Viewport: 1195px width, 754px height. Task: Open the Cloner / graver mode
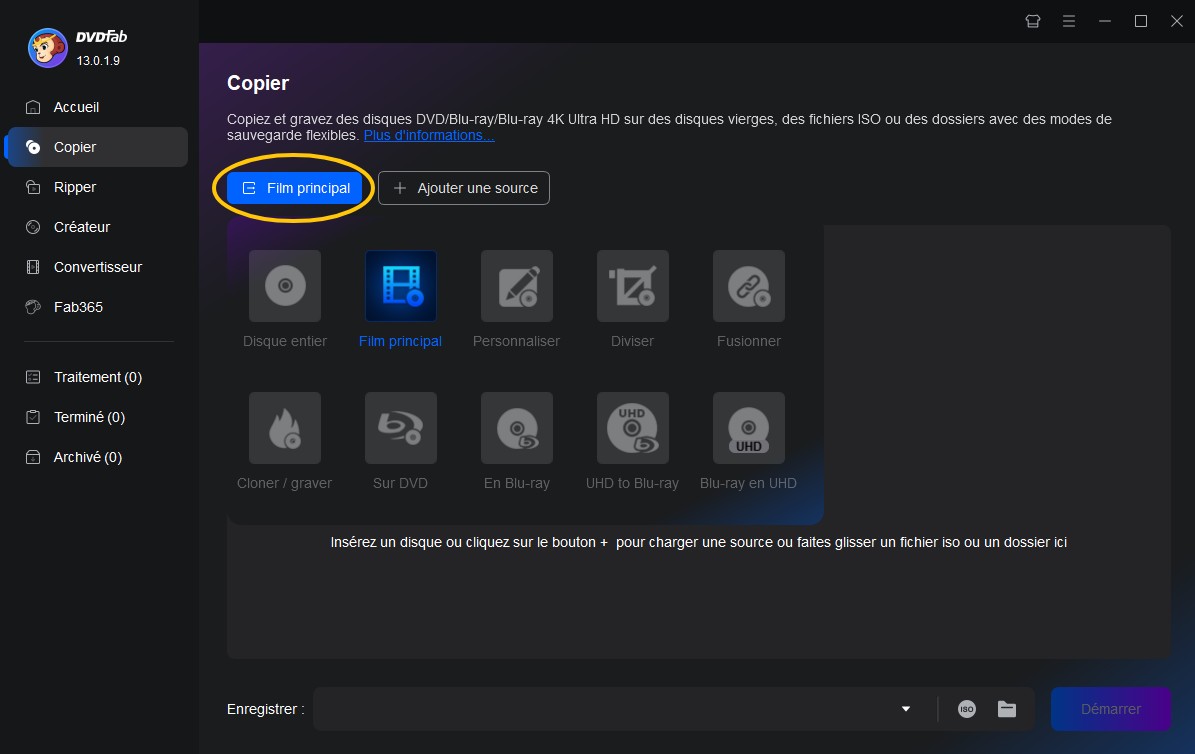[285, 428]
